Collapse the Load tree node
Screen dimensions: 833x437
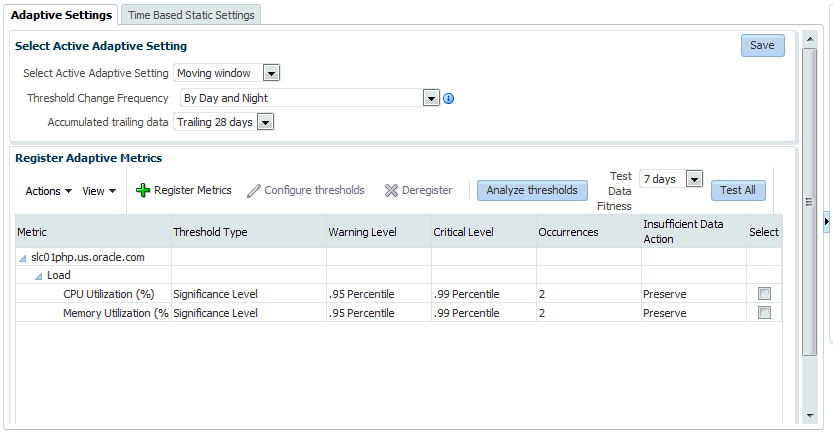tap(38, 276)
